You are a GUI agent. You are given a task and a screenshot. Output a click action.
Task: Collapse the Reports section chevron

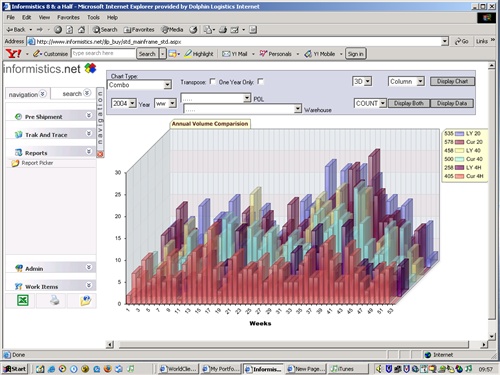pos(89,151)
